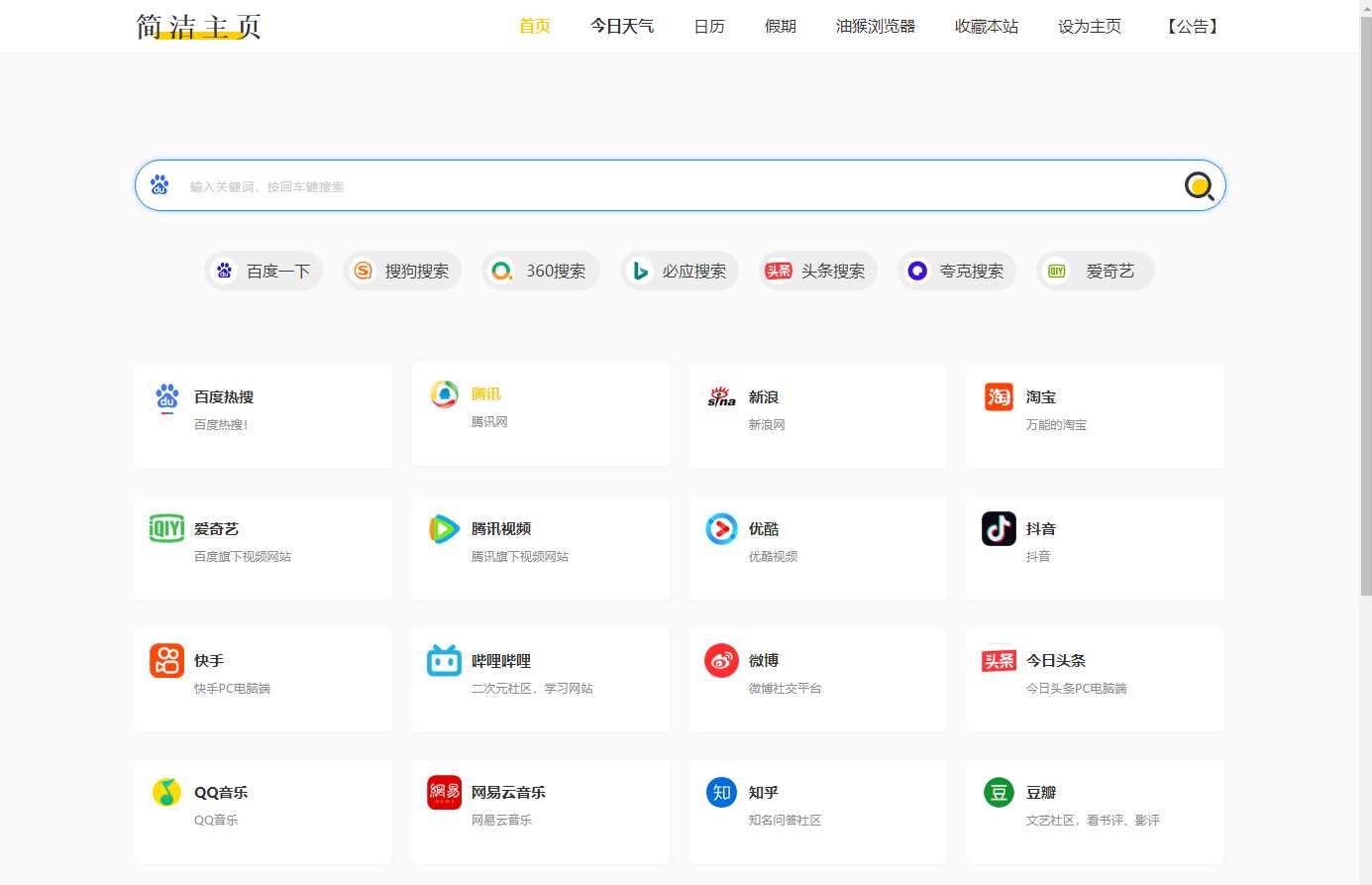Click the yellow magnifier search icon
This screenshot has width=1372, height=885.
pos(1199,185)
